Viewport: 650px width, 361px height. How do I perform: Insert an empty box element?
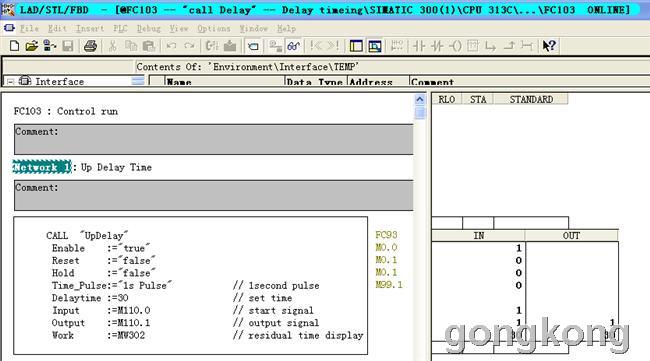click(473, 46)
